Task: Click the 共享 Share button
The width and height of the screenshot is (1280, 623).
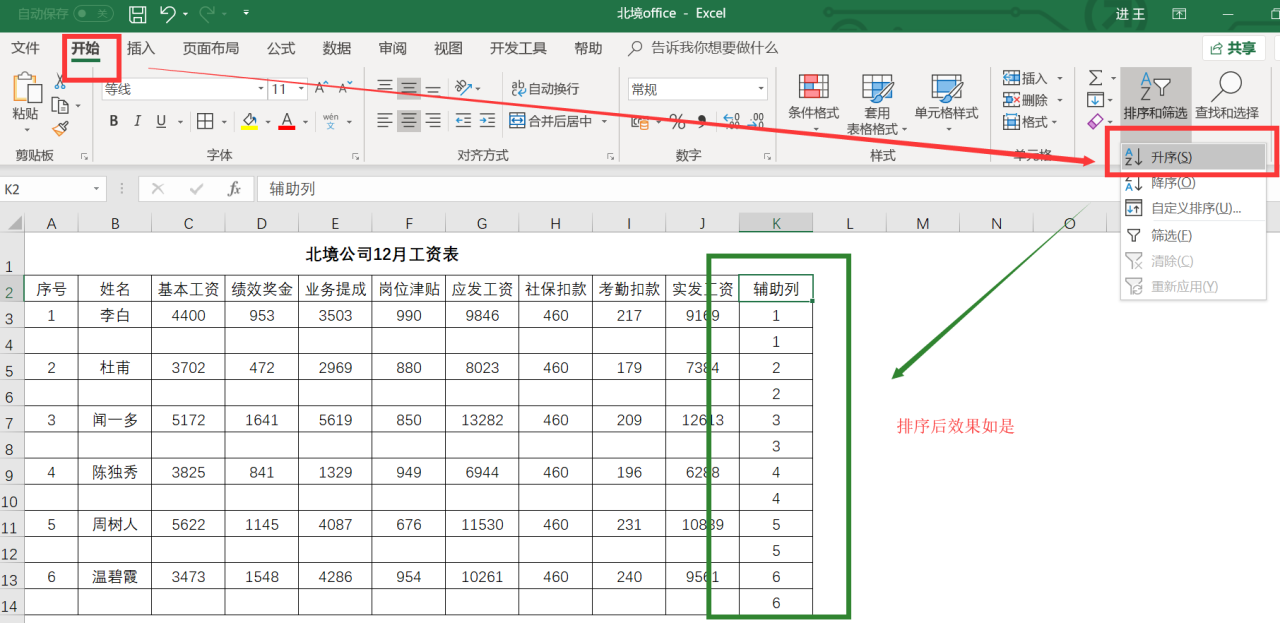Action: pos(1233,48)
